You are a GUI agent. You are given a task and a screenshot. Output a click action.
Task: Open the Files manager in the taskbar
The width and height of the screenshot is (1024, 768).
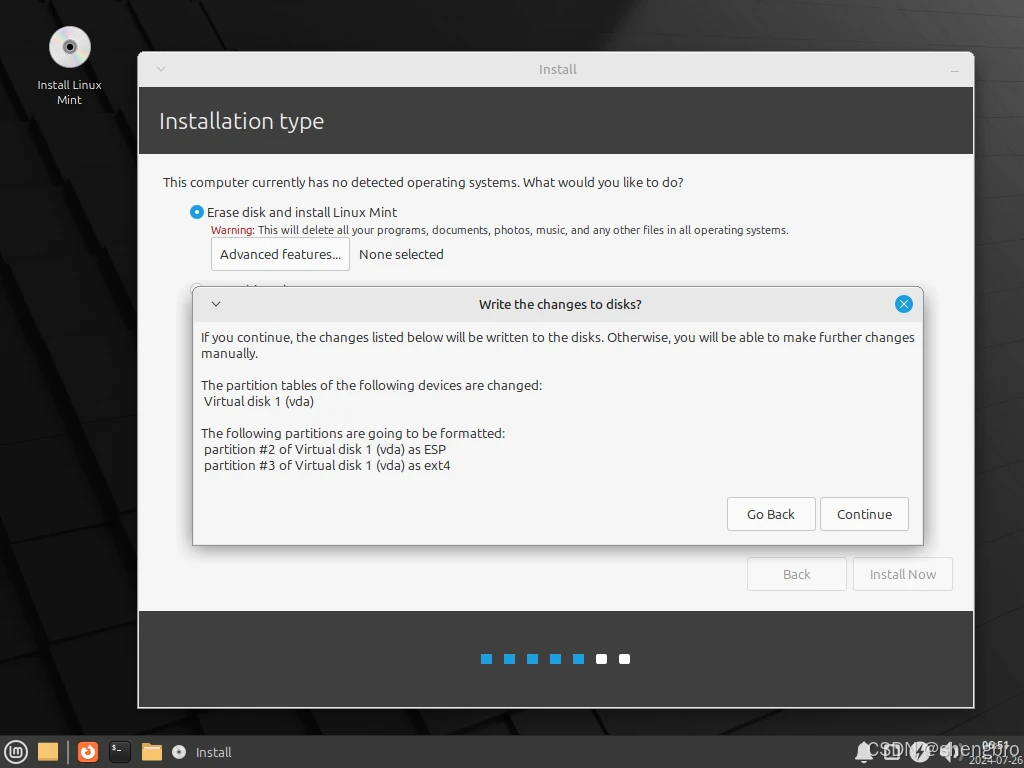pos(152,752)
